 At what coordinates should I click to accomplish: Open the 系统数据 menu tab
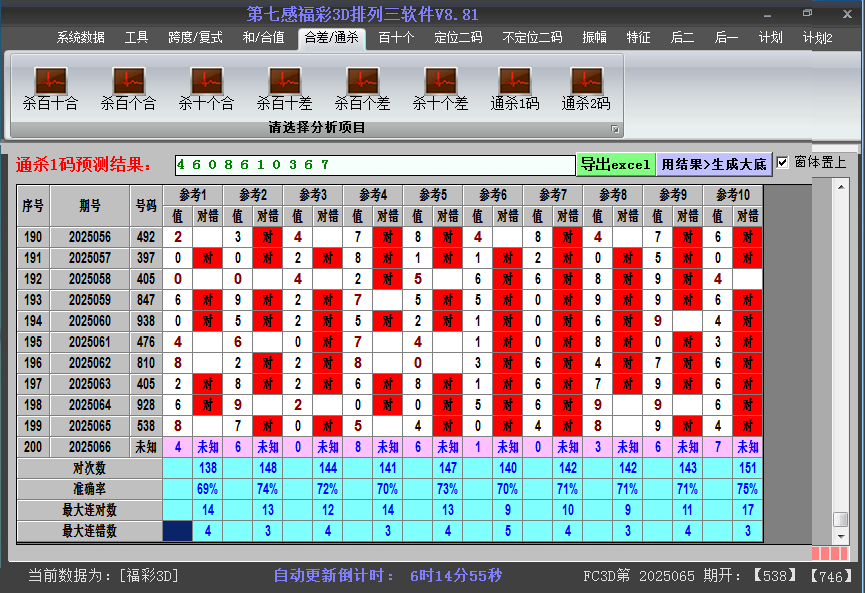click(x=81, y=38)
